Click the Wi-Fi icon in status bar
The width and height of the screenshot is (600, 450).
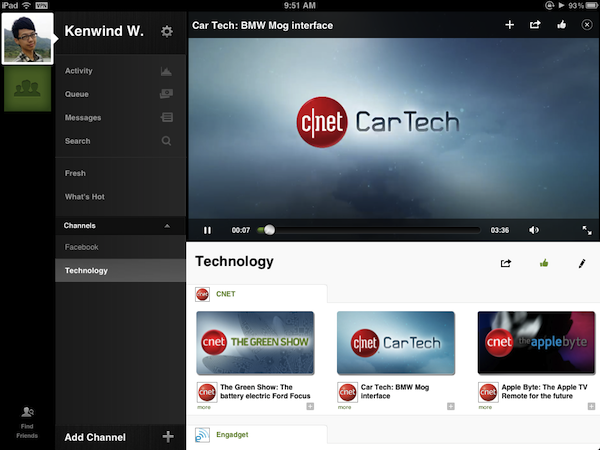click(x=26, y=5)
